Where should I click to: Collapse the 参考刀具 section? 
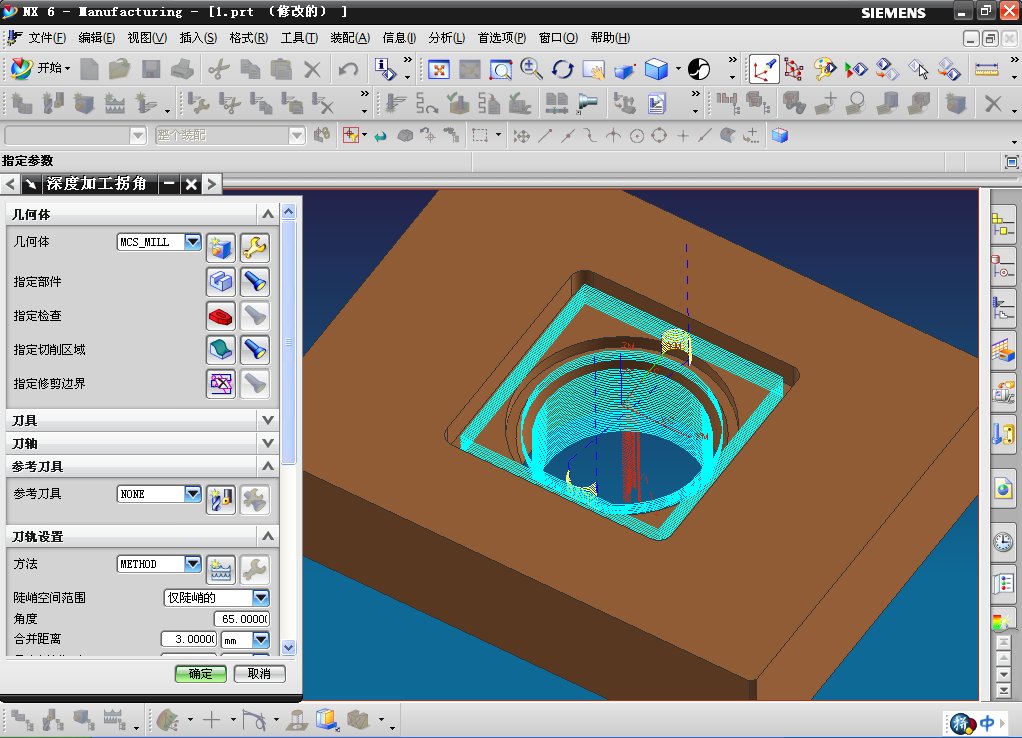coord(268,466)
